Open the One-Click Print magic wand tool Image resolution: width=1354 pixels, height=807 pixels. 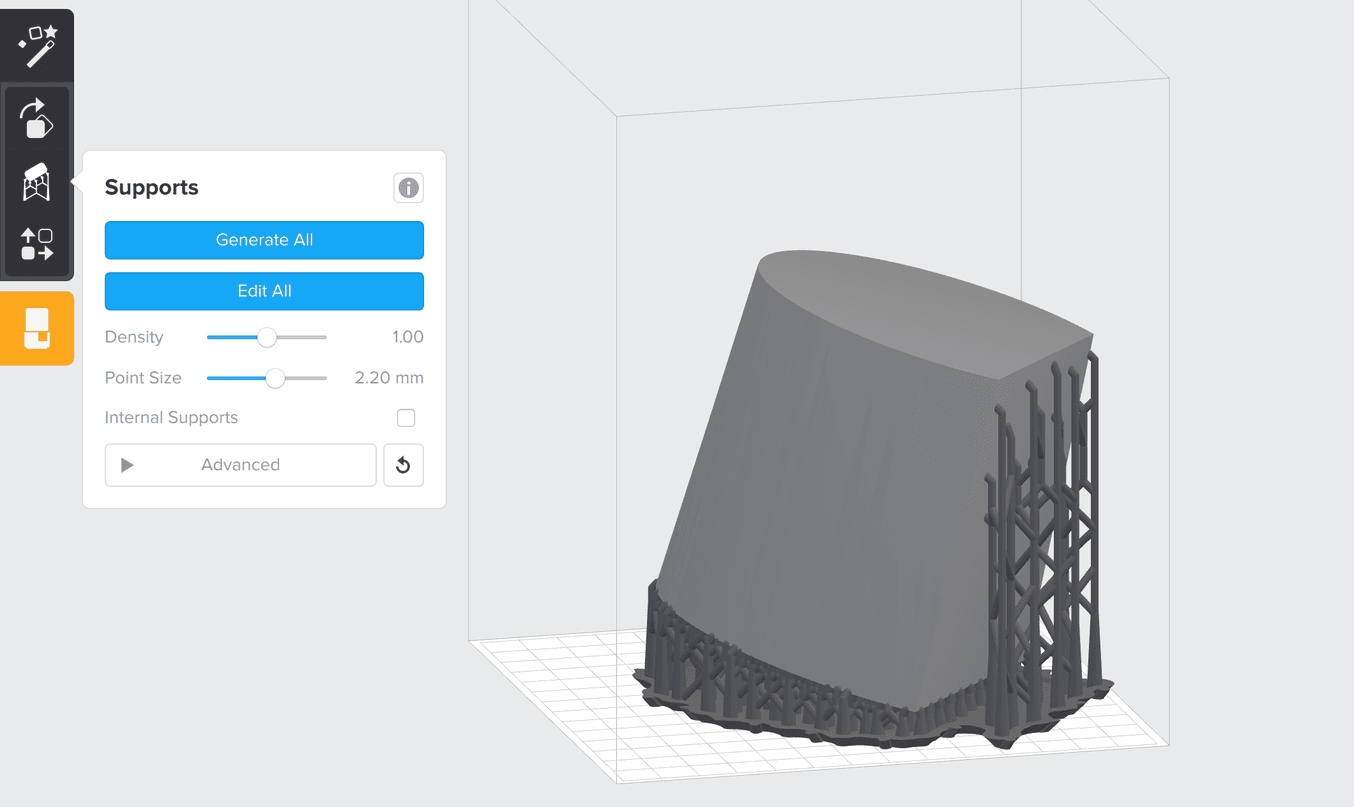[37, 46]
